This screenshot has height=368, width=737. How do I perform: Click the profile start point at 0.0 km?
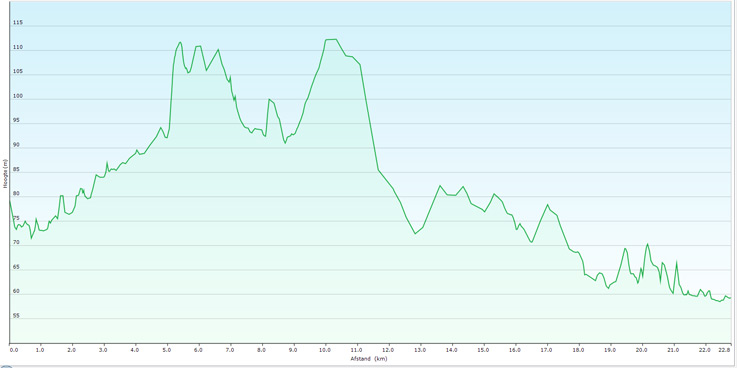(x=10, y=201)
